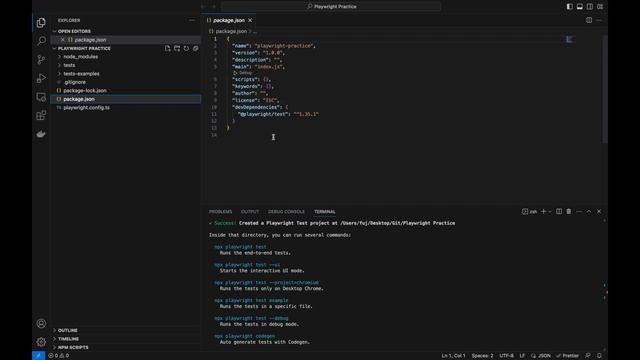Open errors and warnings count in status bar
Screen dimensions: 640x360
(x=59, y=356)
